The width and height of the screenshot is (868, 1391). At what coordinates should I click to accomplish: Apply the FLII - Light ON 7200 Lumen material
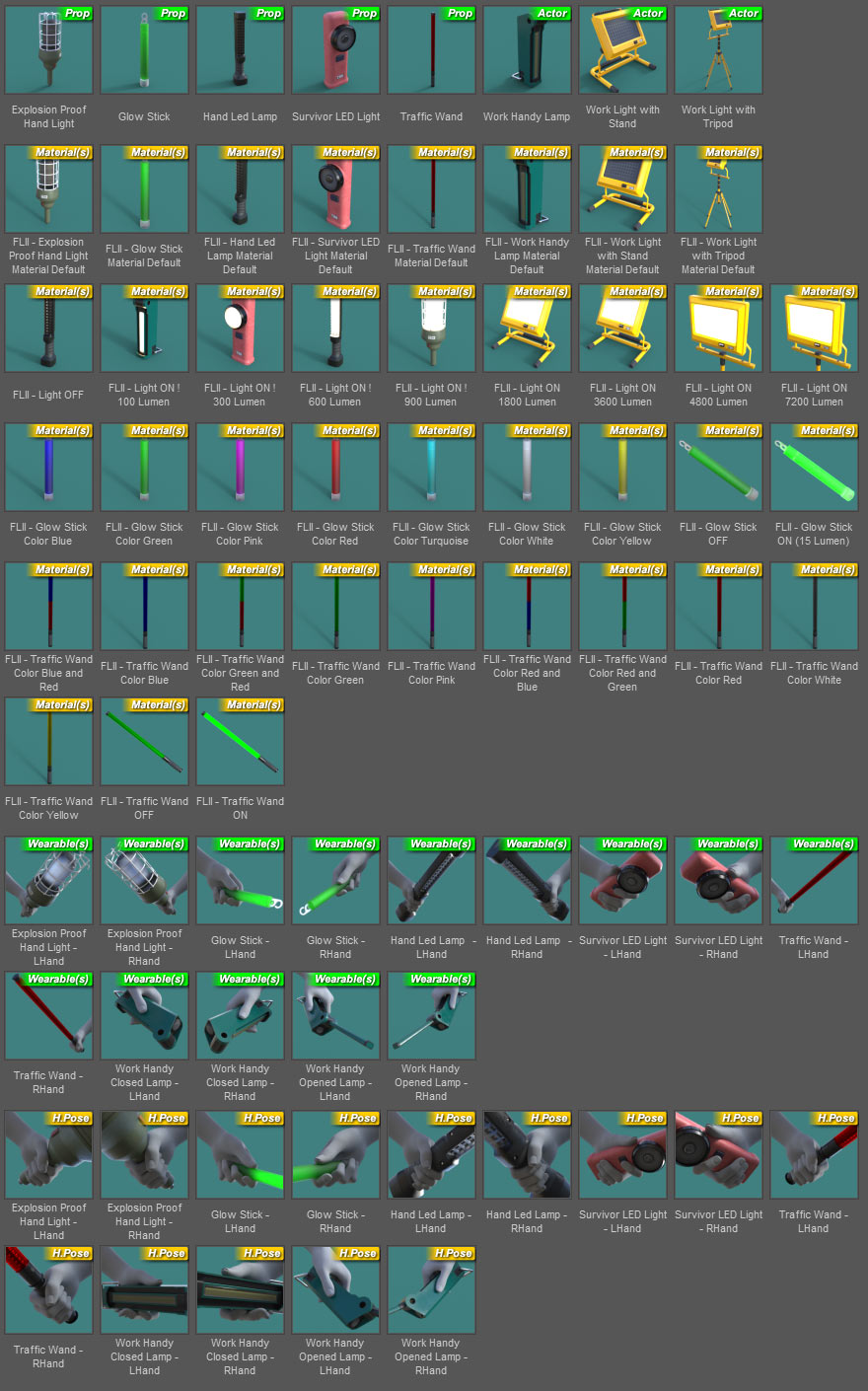click(x=814, y=328)
